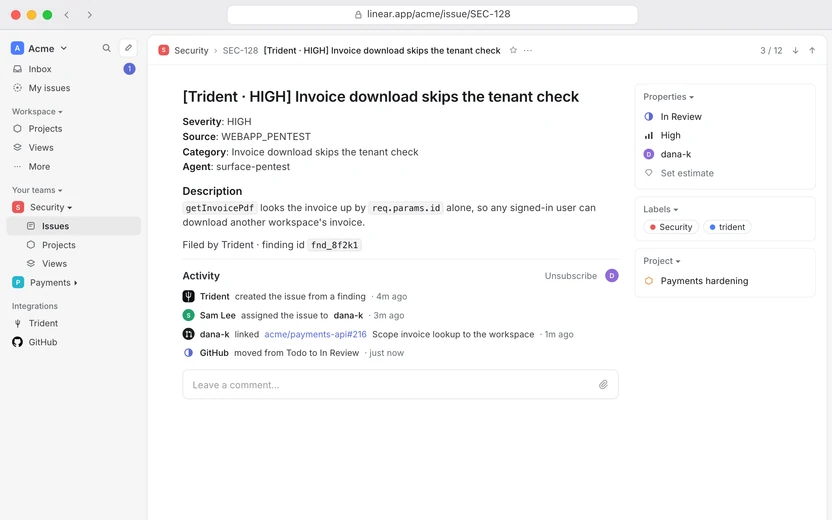Star this issue as favorite

point(513,50)
